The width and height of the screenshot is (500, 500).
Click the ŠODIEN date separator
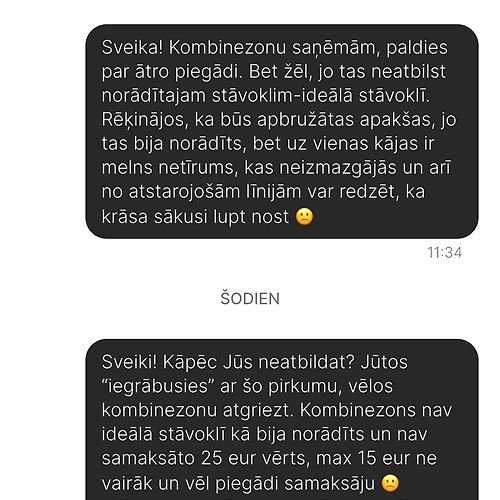click(250, 299)
